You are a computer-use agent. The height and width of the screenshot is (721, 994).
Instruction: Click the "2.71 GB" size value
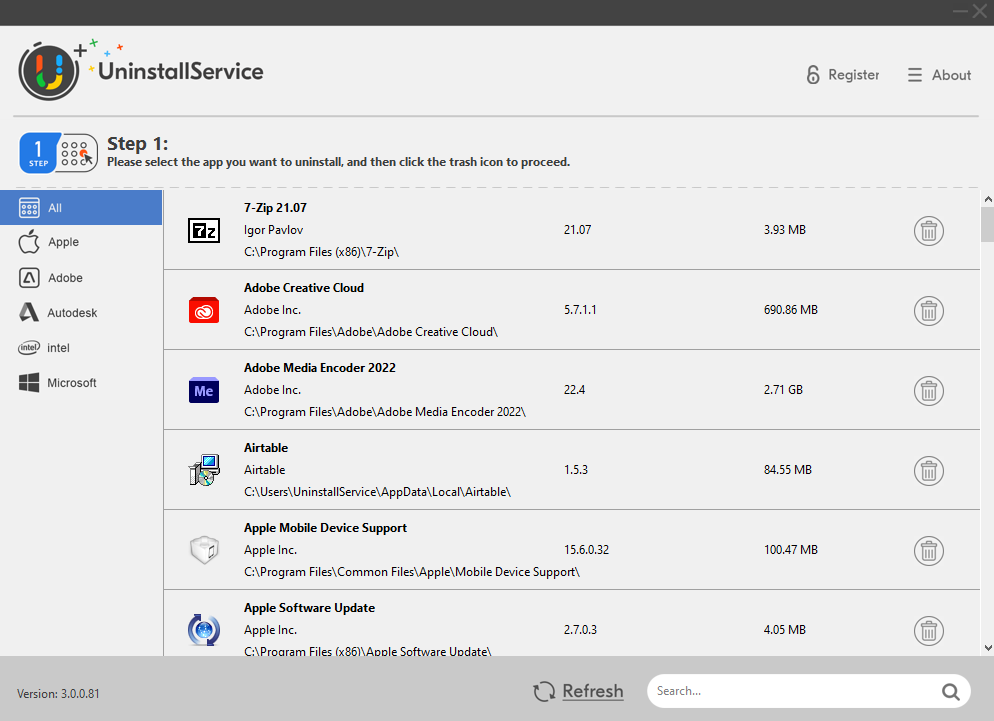[x=783, y=389]
